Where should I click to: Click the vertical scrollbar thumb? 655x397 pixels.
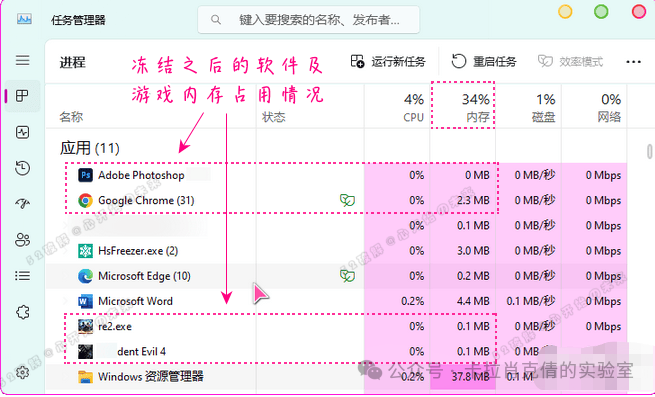point(650,151)
